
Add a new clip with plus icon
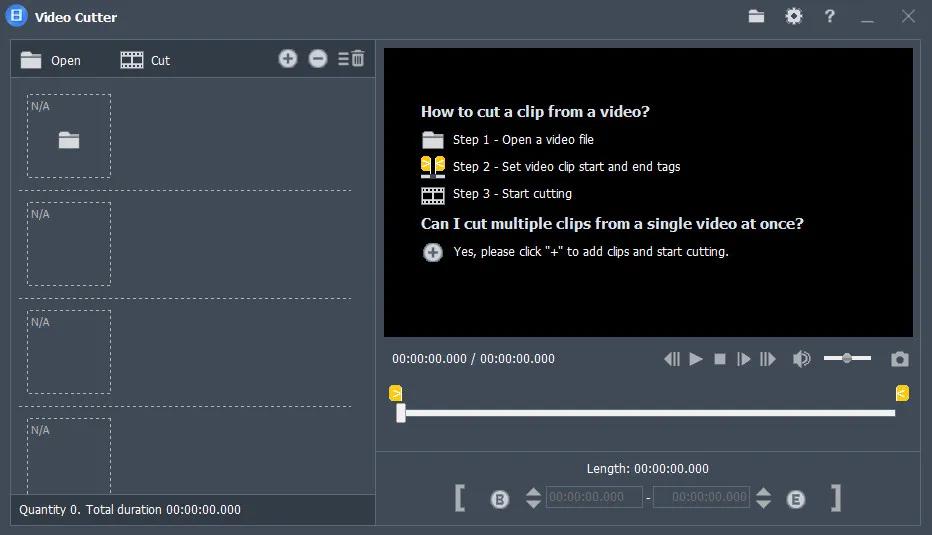[x=288, y=59]
